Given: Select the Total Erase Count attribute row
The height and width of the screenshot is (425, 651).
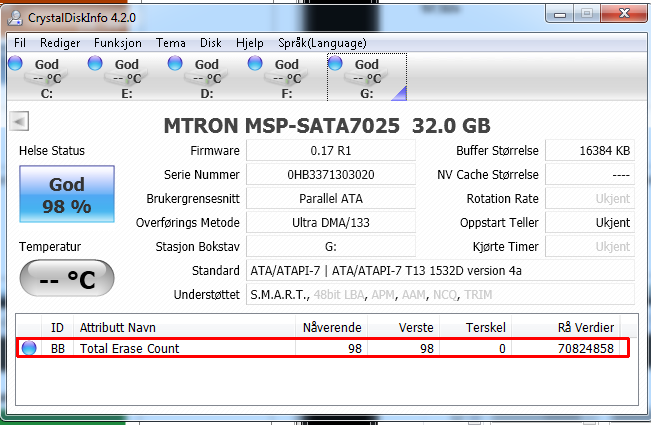Looking at the screenshot, I should (323, 348).
